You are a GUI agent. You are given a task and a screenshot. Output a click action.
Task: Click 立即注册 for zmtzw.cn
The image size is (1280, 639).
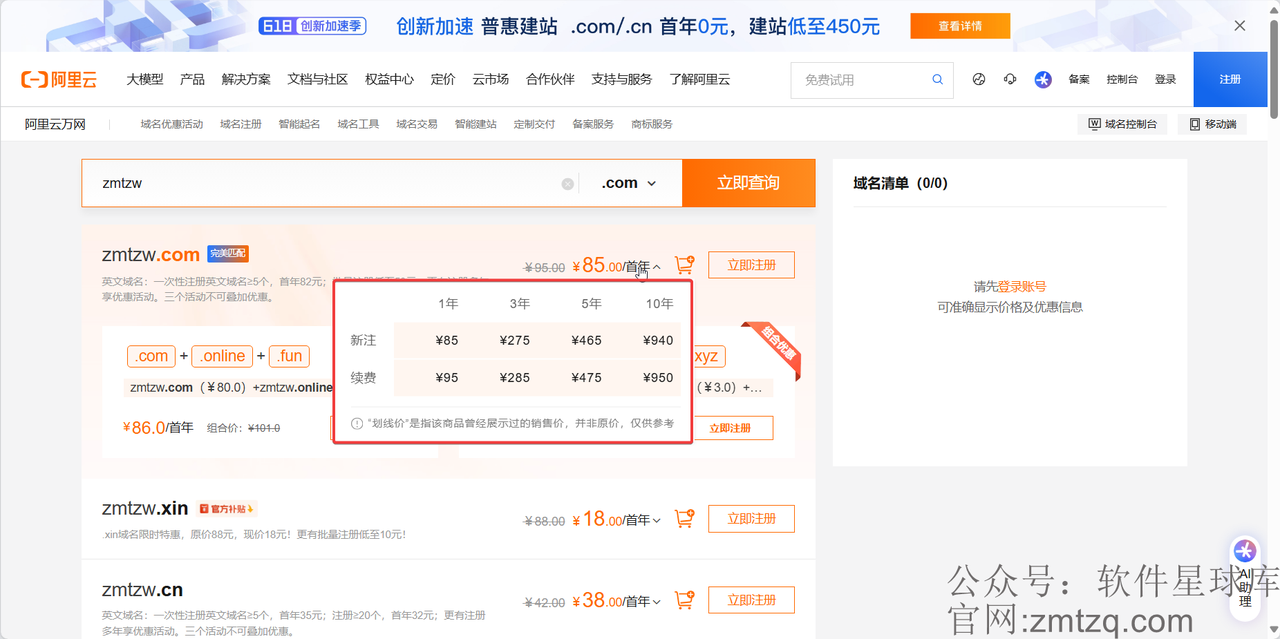pos(751,600)
